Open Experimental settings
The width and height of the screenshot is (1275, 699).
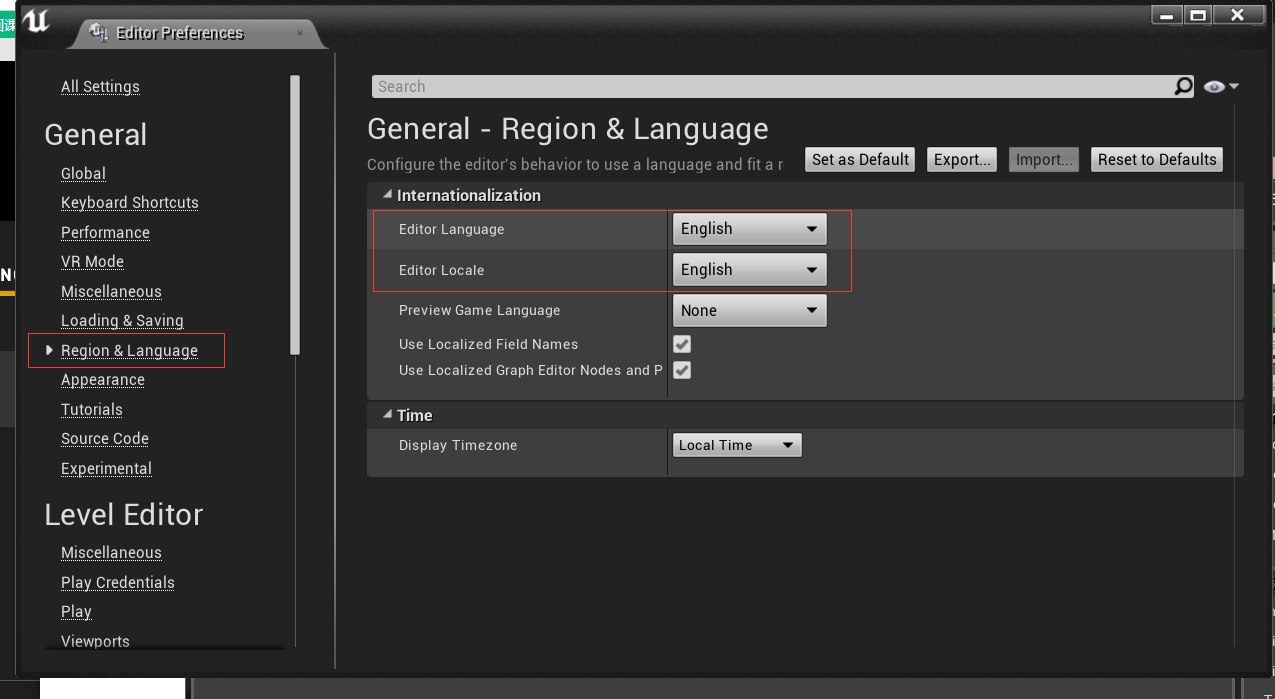pos(106,469)
